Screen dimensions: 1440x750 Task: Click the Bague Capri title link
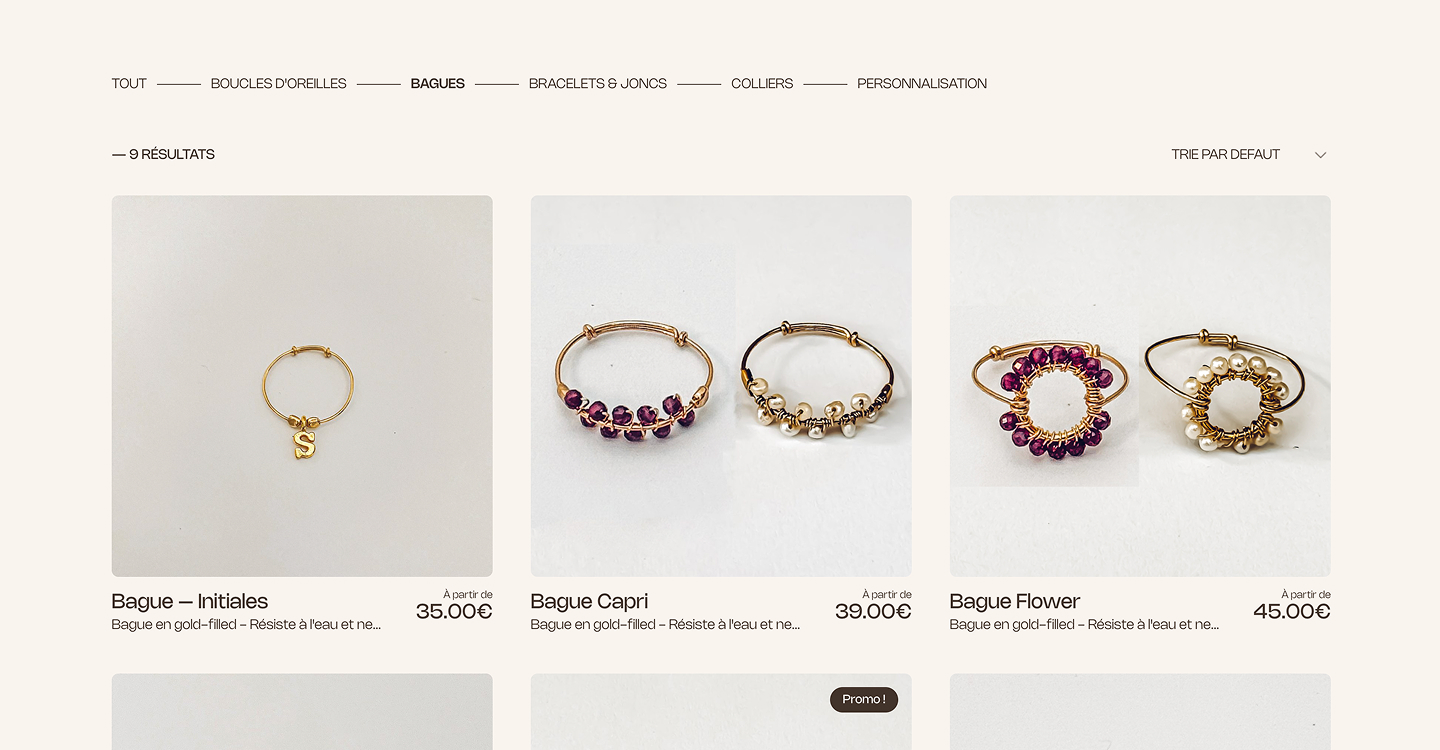[x=589, y=602]
